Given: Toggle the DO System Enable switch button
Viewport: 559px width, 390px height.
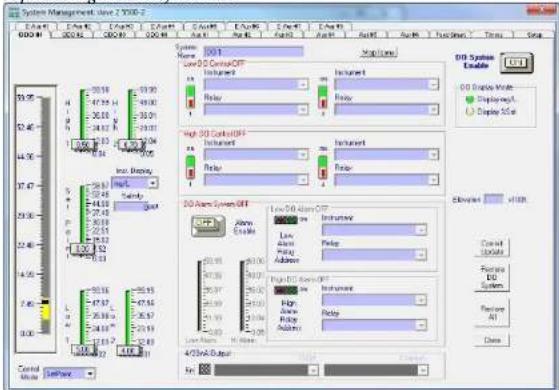Looking at the screenshot, I should [517, 63].
